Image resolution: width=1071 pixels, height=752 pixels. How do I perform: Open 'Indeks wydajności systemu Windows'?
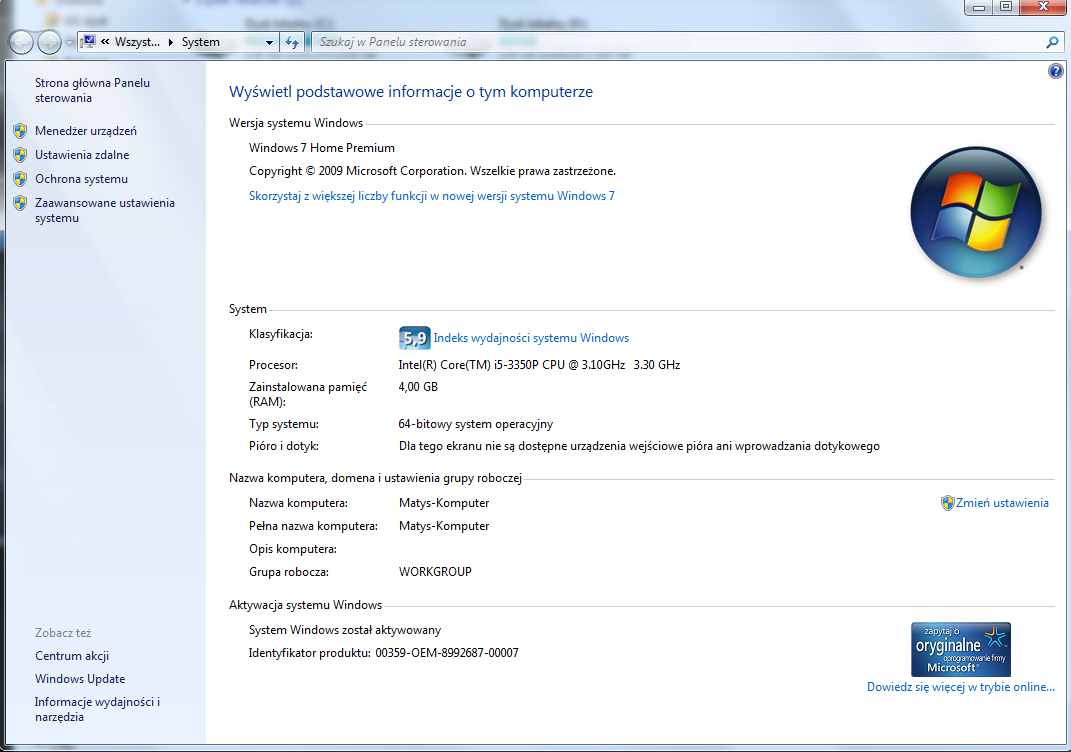(531, 338)
